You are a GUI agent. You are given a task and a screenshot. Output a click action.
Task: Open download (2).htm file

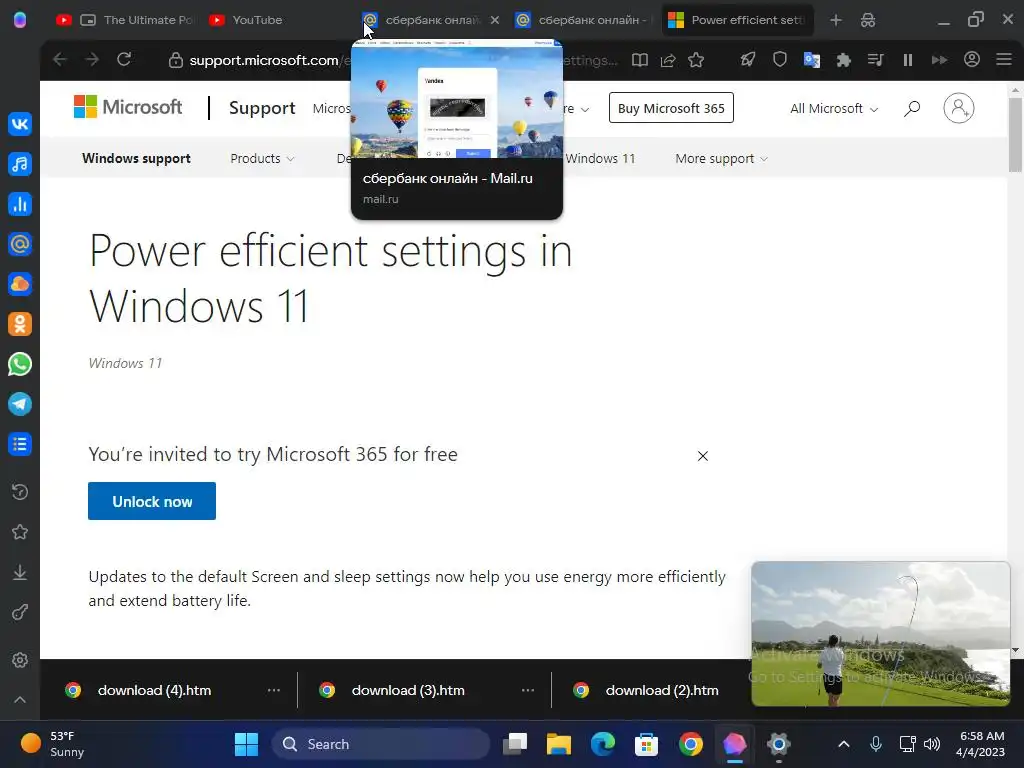662,690
